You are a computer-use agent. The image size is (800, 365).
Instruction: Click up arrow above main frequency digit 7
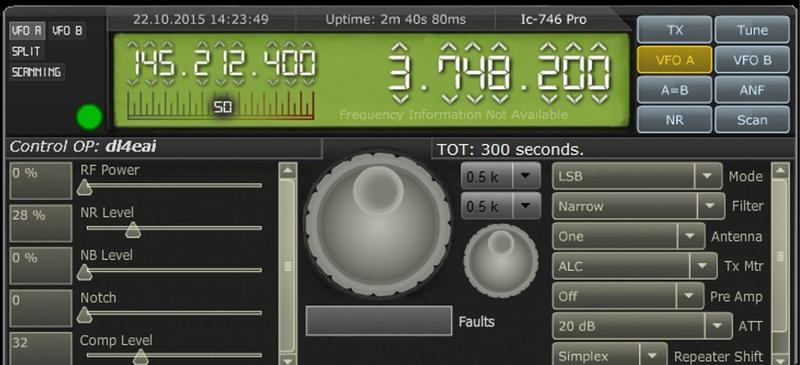(x=449, y=46)
